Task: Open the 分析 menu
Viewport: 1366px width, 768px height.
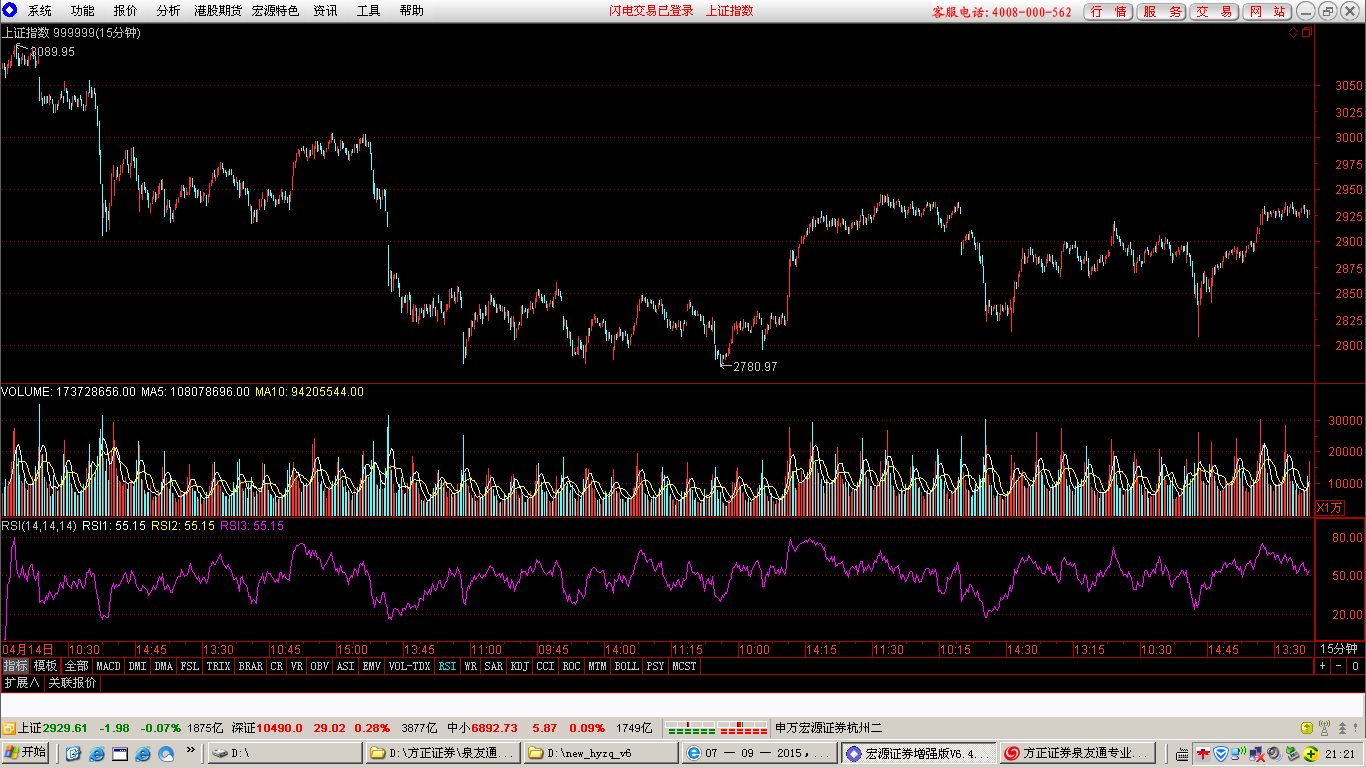Action: 168,11
